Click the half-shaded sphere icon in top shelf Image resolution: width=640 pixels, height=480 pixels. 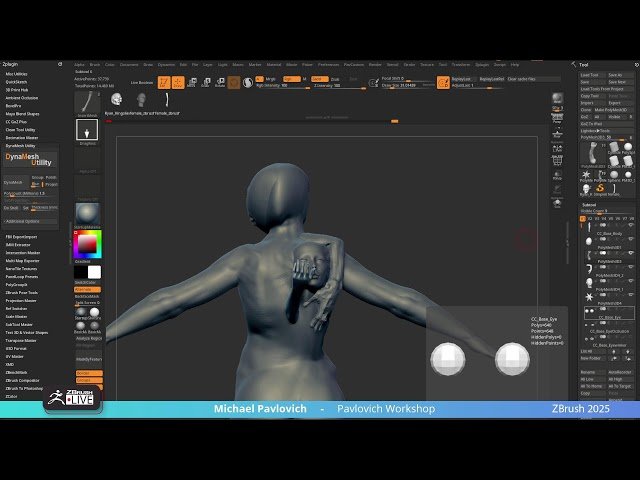pyautogui.click(x=248, y=83)
